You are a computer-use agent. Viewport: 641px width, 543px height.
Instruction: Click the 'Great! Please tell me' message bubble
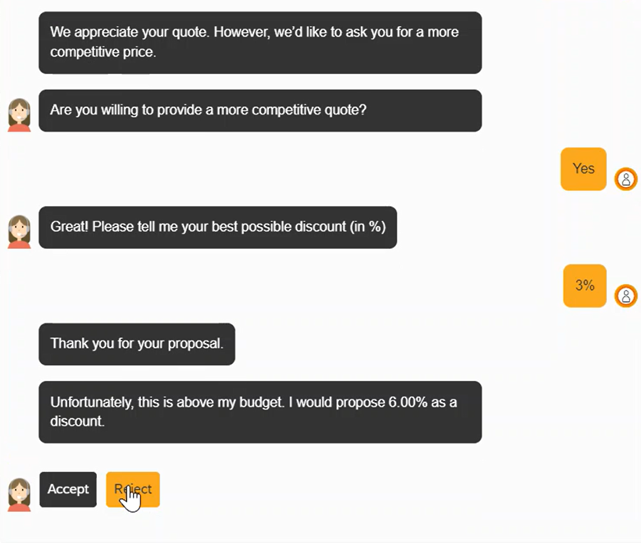[x=217, y=227]
